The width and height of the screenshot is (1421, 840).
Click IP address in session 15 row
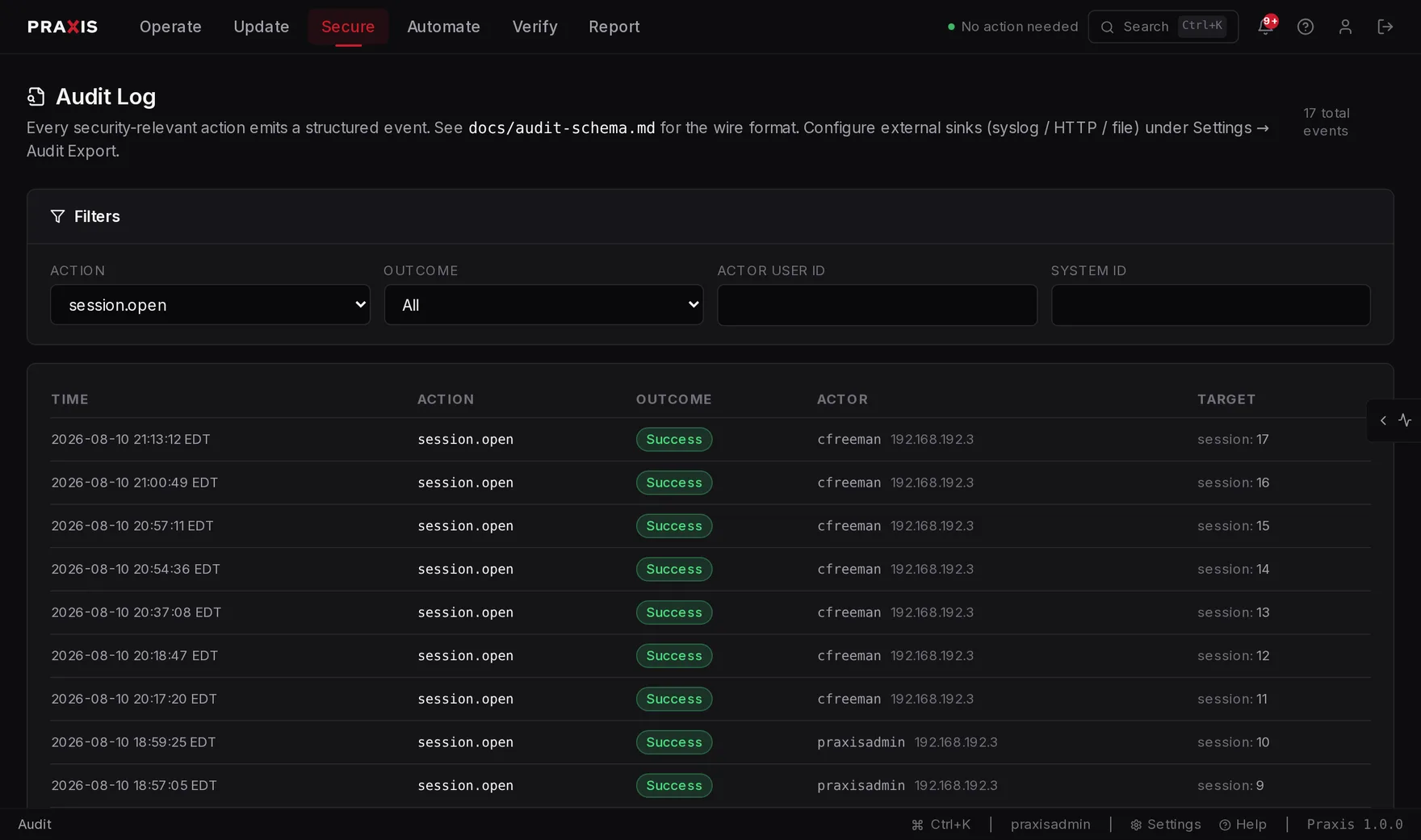pos(932,526)
